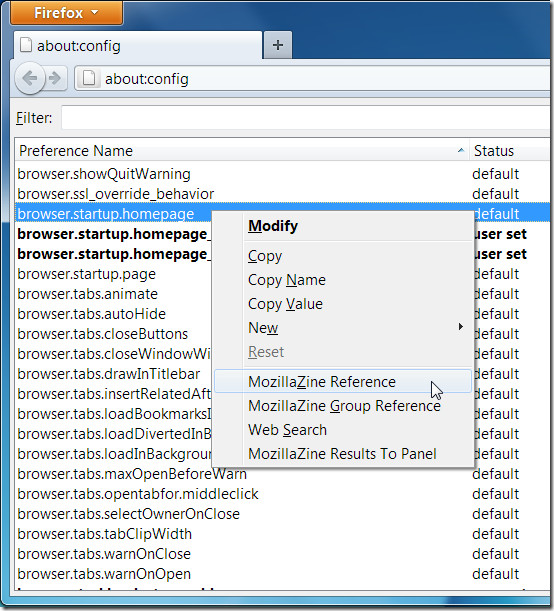Expand the New submenu arrow
Image resolution: width=554 pixels, height=611 pixels.
(x=461, y=327)
